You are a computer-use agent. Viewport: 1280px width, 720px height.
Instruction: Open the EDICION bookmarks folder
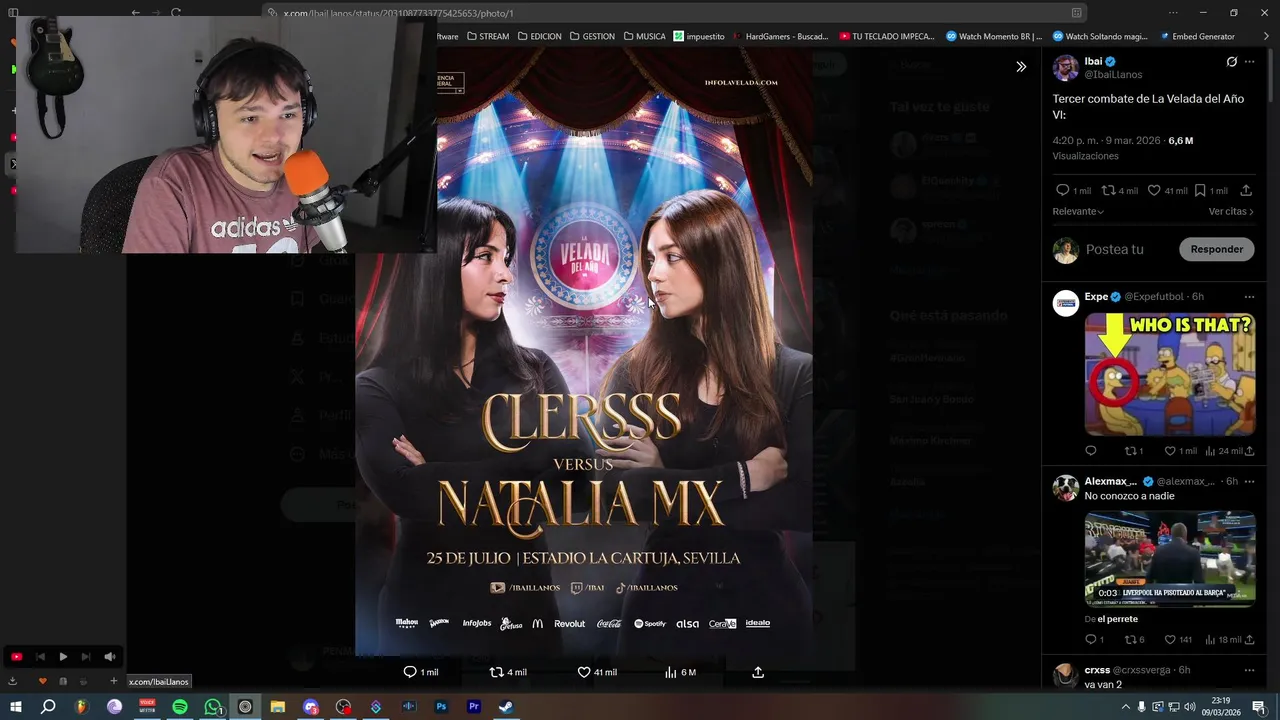click(539, 36)
